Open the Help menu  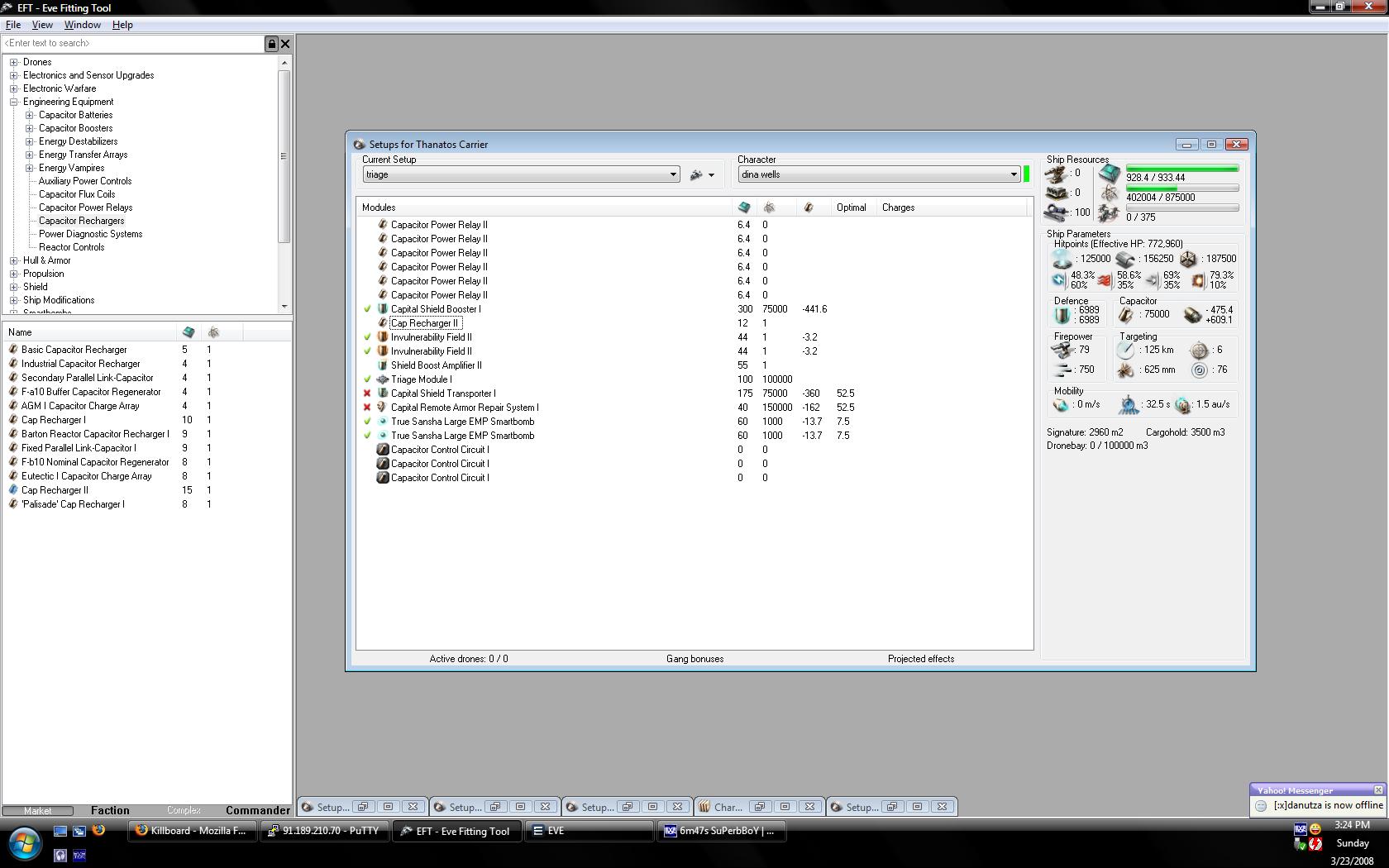[122, 25]
